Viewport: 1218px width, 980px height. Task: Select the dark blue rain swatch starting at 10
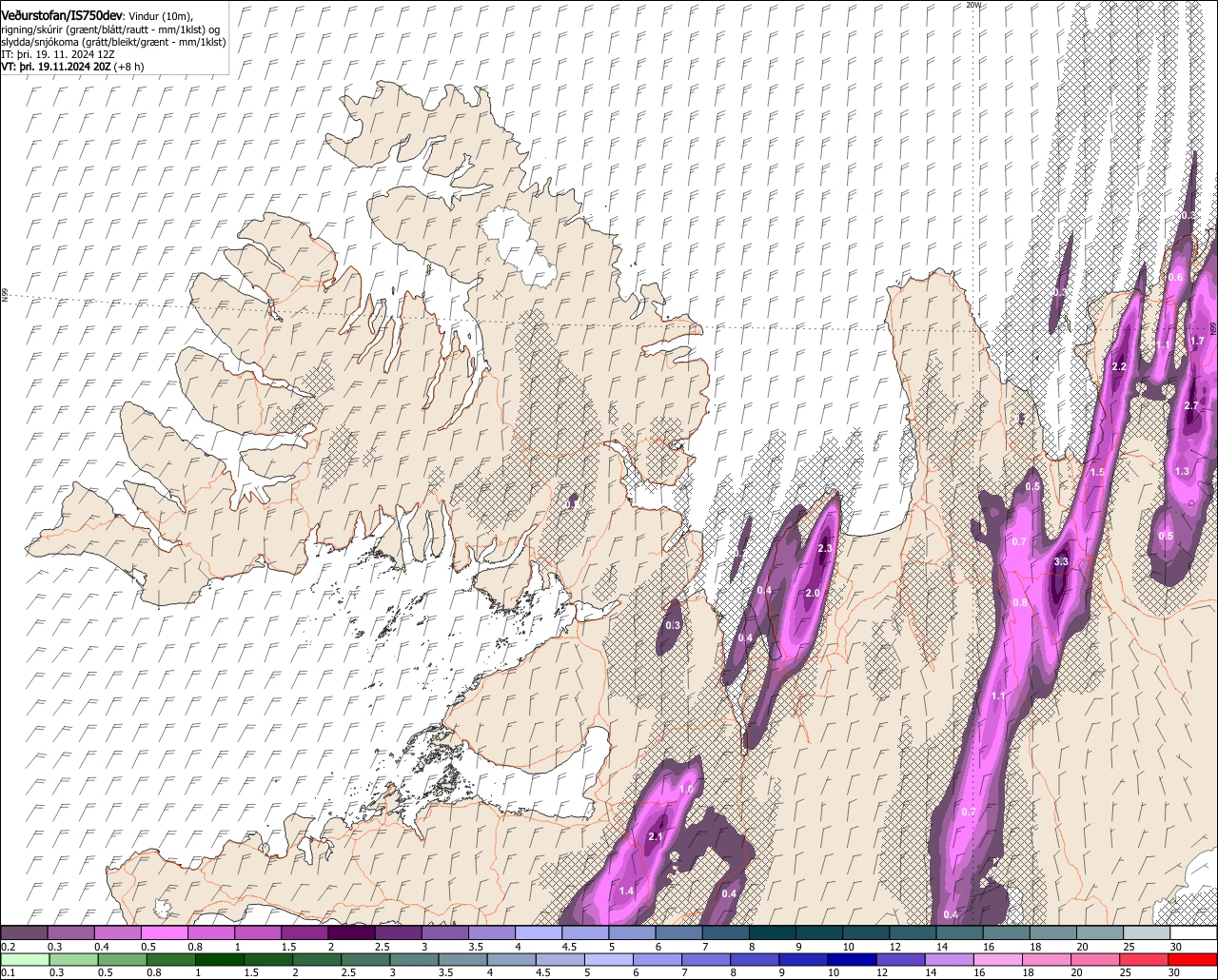(853, 959)
